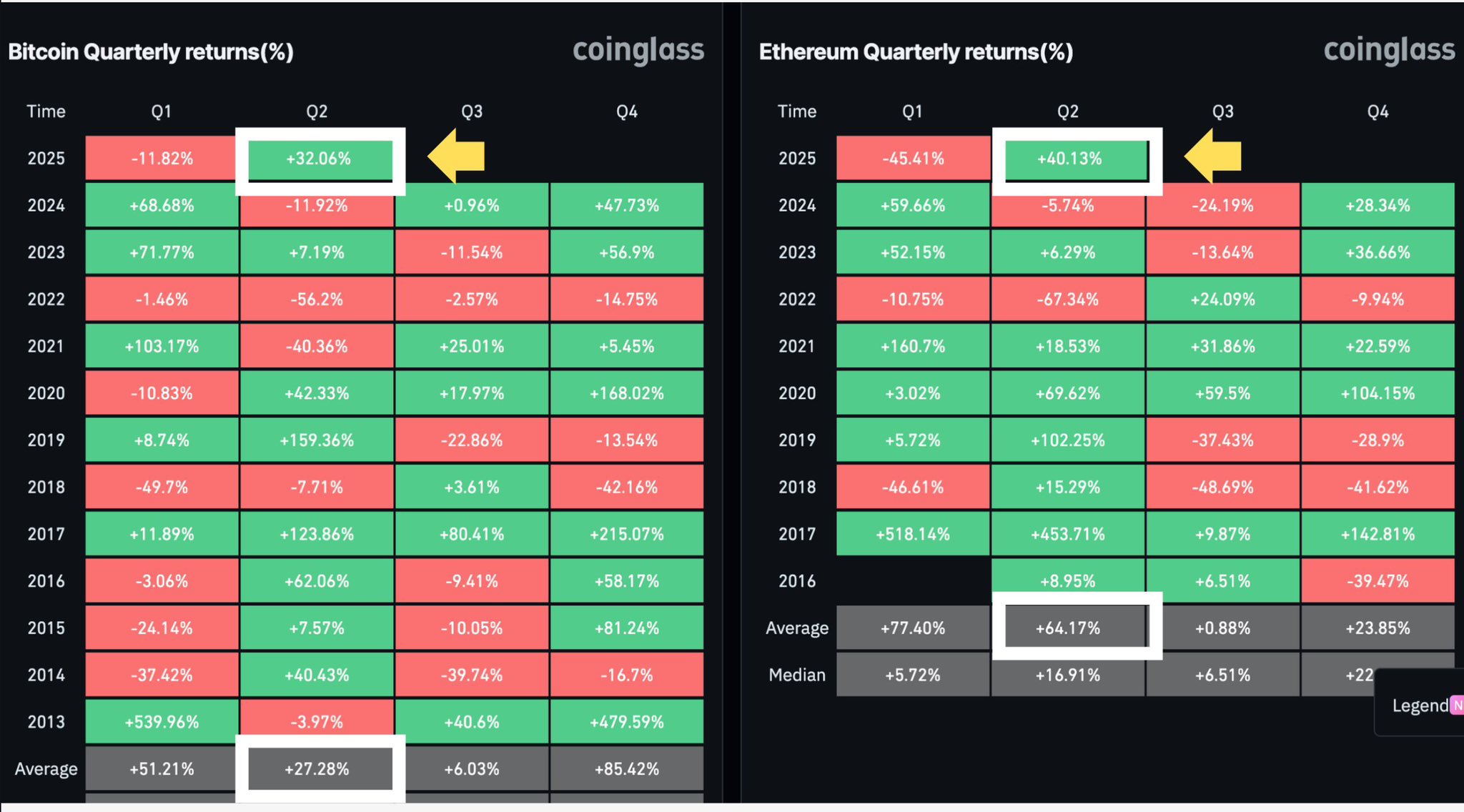The height and width of the screenshot is (812, 1464).
Task: Click the Time header in the Bitcoin table
Action: tap(46, 112)
